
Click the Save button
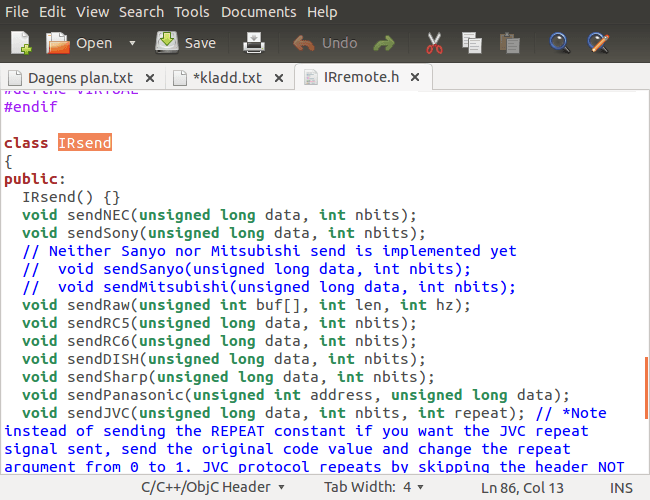coord(186,43)
